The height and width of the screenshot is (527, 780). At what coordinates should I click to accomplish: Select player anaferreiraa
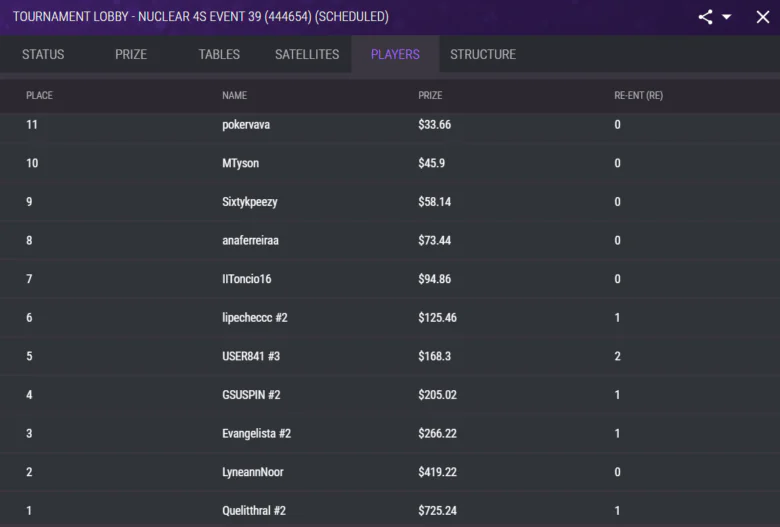coord(250,240)
